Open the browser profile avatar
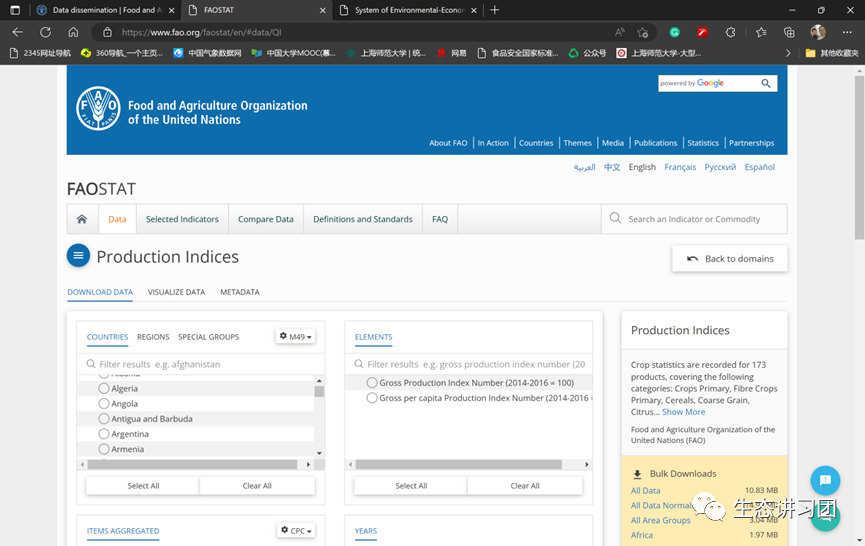This screenshot has height=546, width=865. point(818,32)
